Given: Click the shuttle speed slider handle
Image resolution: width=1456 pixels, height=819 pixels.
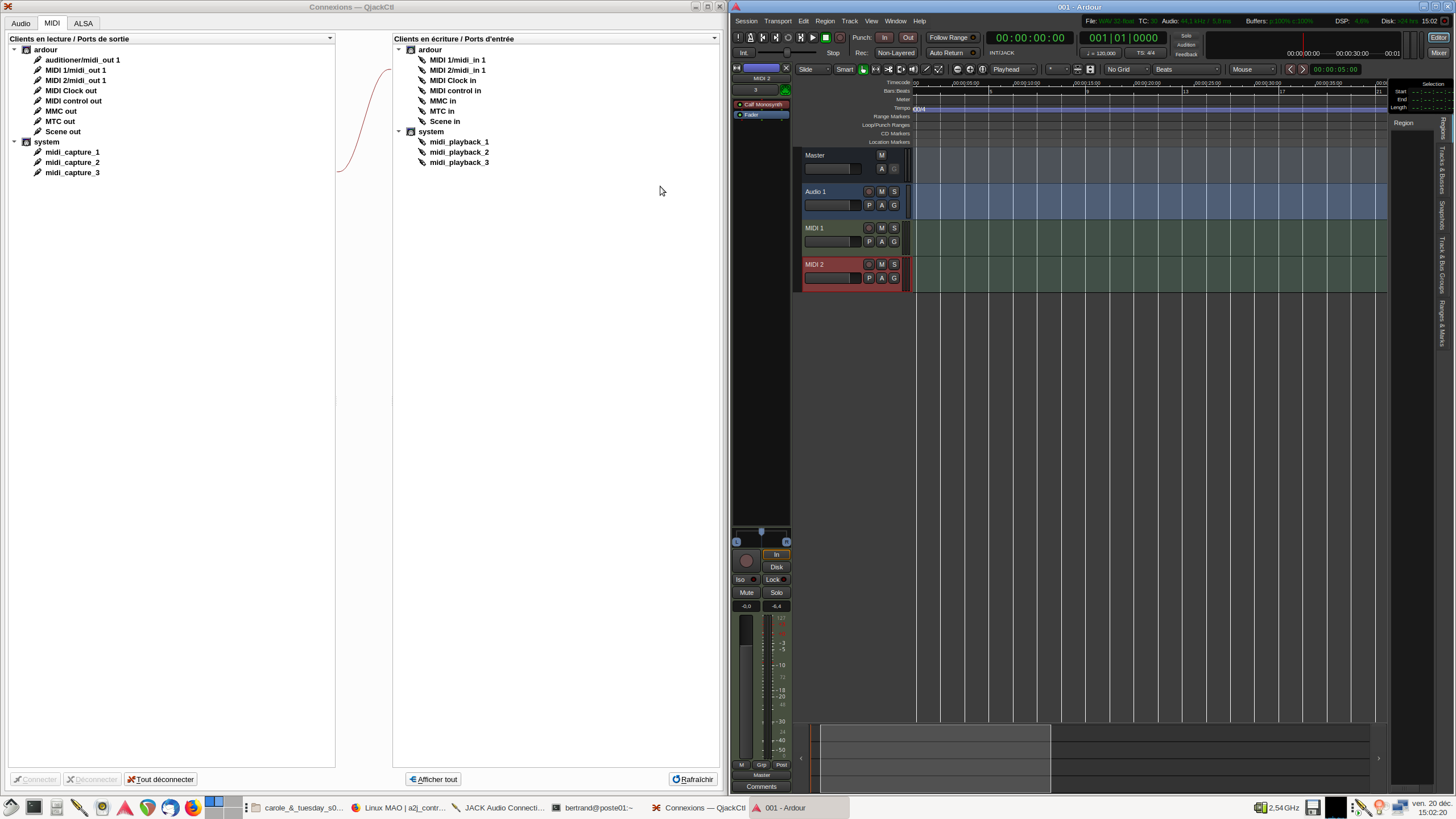Looking at the screenshot, I should 787,53.
